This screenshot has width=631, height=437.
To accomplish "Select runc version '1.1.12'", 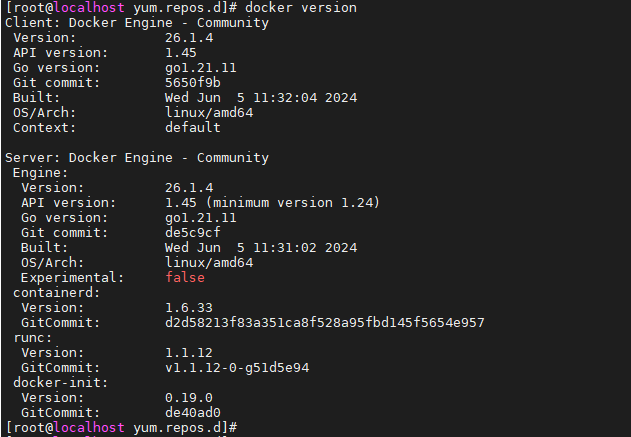I will [189, 352].
